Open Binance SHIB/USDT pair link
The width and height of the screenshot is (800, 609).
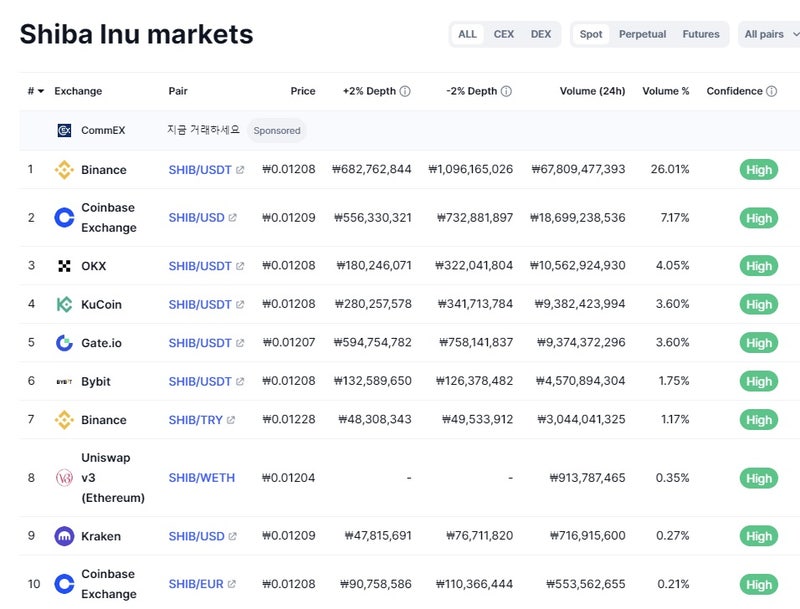pos(200,170)
